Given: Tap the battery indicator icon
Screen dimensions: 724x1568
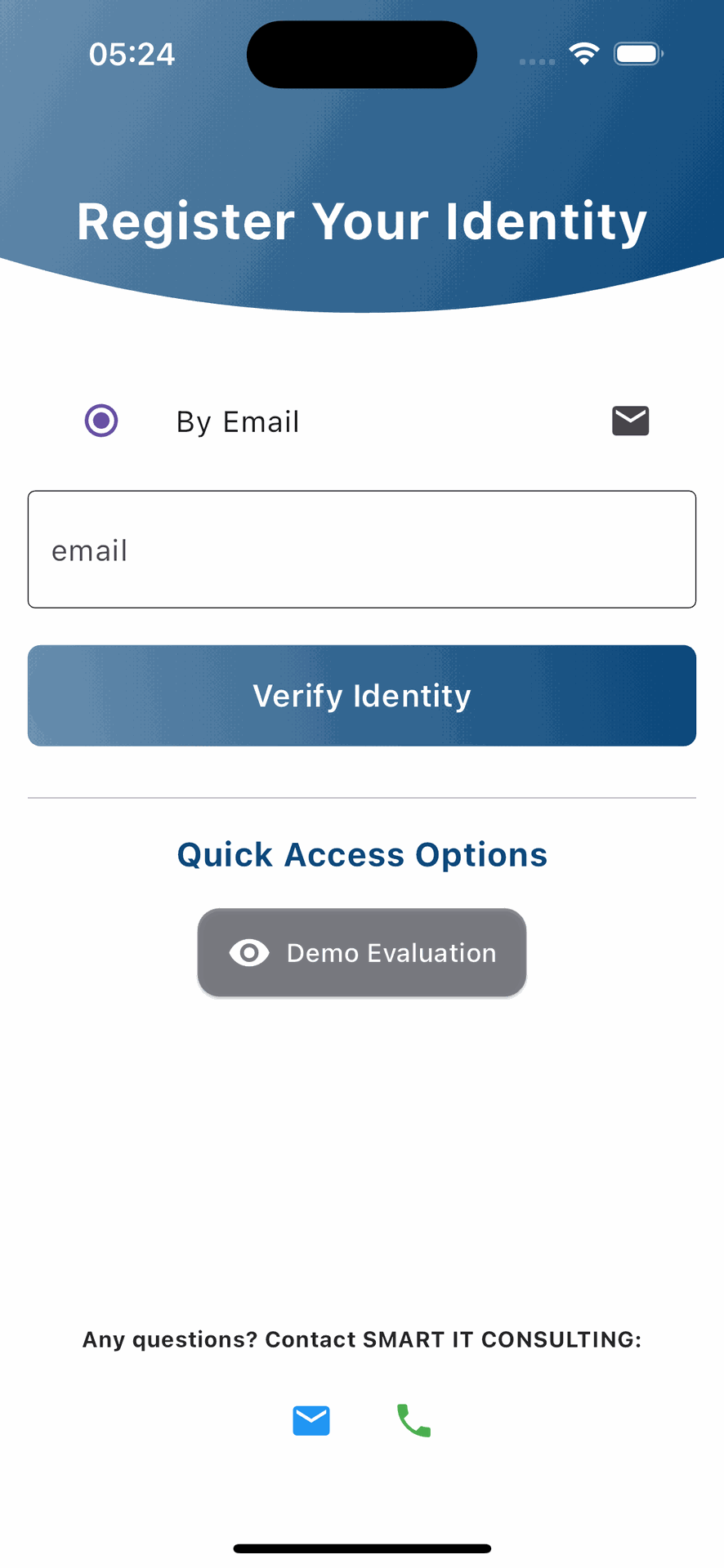Looking at the screenshot, I should [x=637, y=55].
